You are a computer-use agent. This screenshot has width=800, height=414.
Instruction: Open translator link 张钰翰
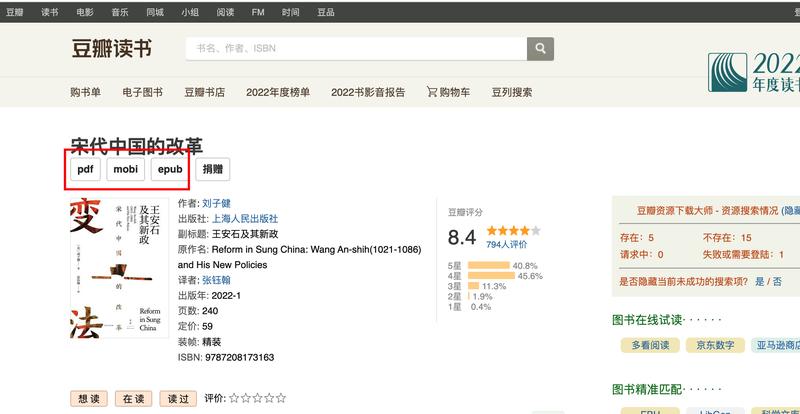pyautogui.click(x=216, y=280)
